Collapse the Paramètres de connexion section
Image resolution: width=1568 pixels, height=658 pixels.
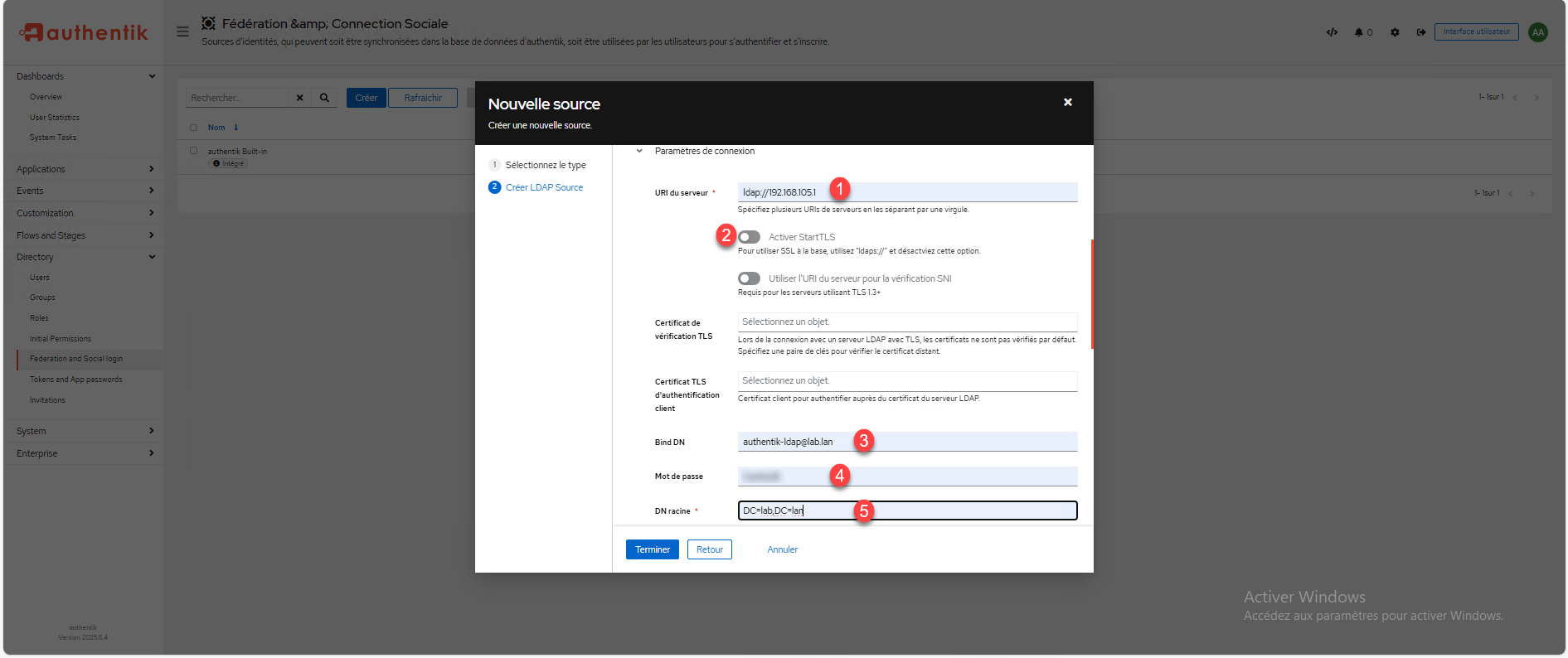(x=639, y=151)
